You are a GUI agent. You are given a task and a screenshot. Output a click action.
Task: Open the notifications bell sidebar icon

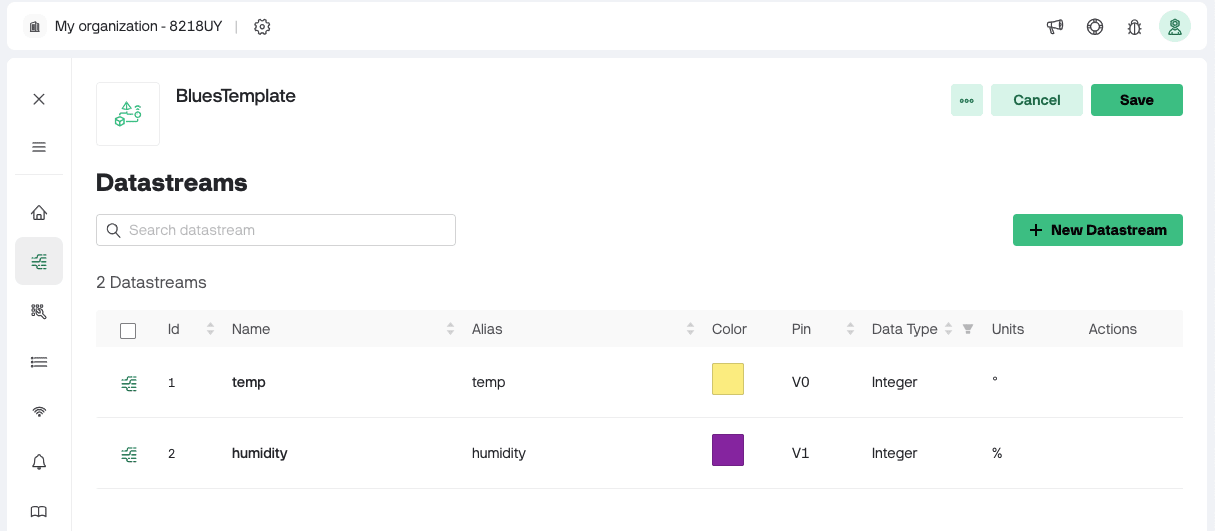[39, 462]
